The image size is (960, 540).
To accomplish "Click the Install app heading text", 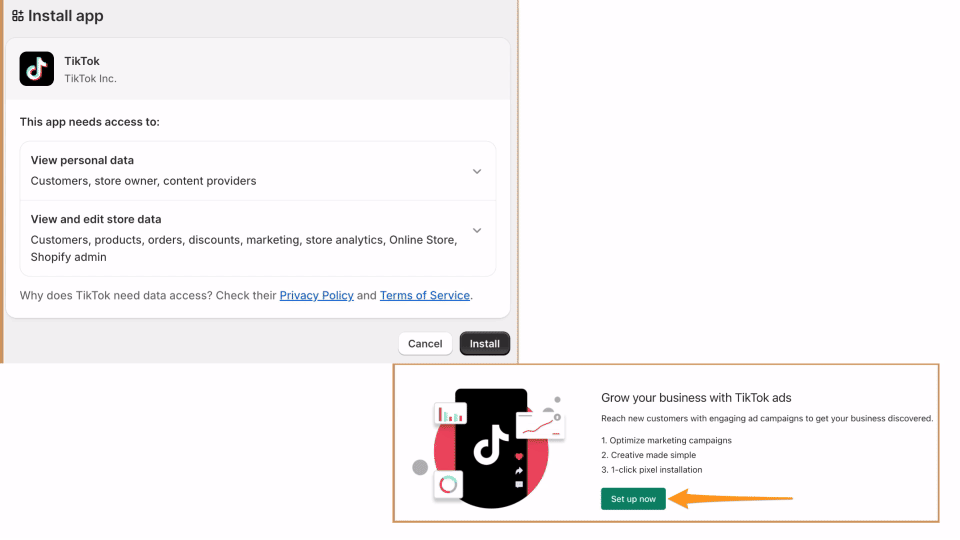I will click(x=65, y=16).
